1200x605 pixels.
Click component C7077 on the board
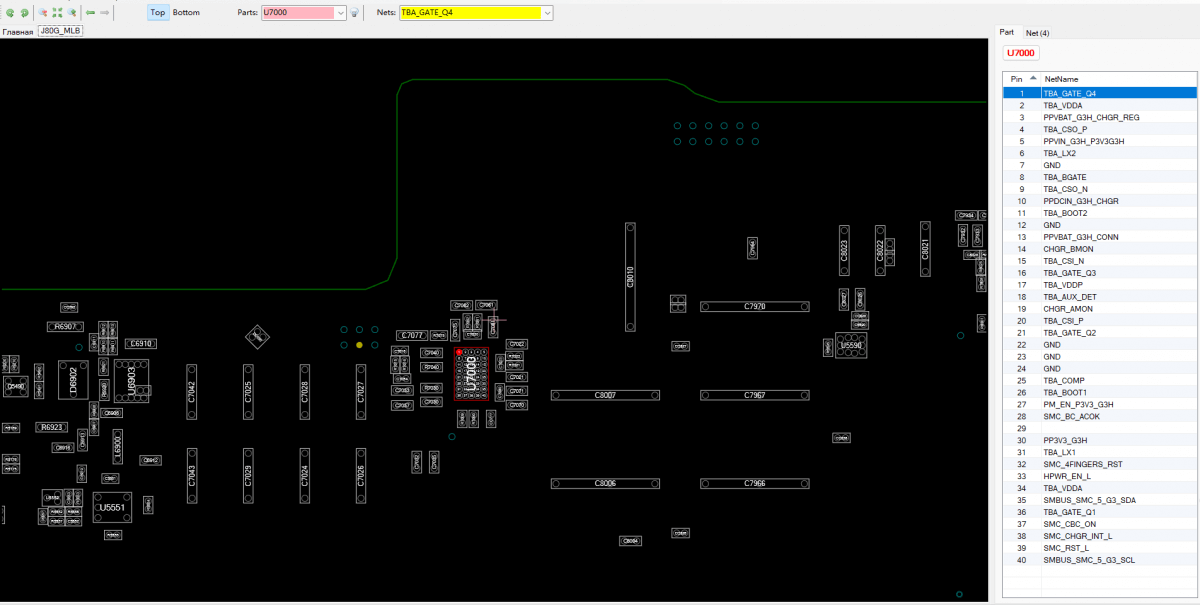click(x=413, y=336)
